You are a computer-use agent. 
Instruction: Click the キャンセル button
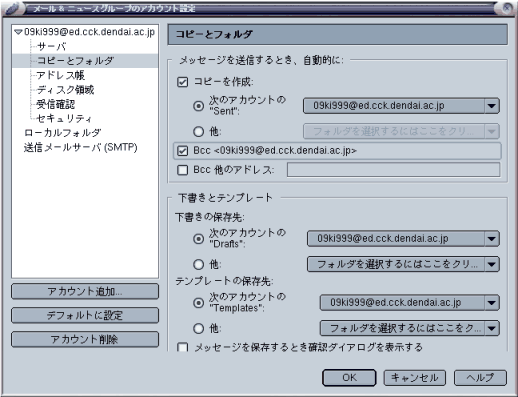click(414, 378)
